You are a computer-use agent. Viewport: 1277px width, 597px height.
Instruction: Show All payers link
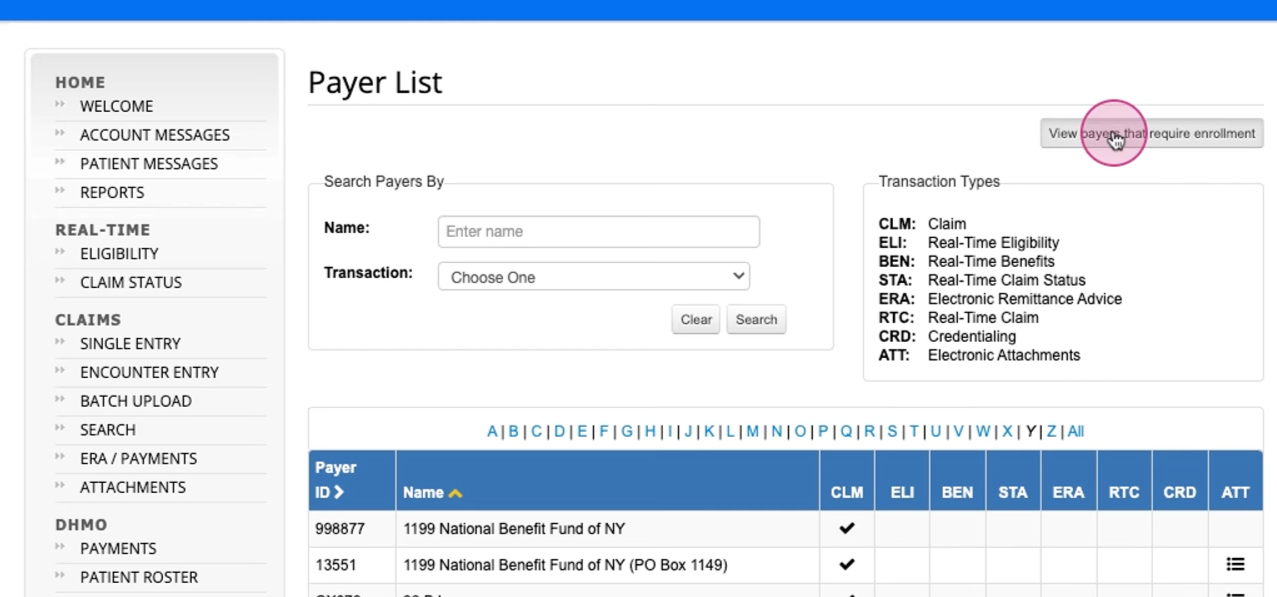[1075, 432]
